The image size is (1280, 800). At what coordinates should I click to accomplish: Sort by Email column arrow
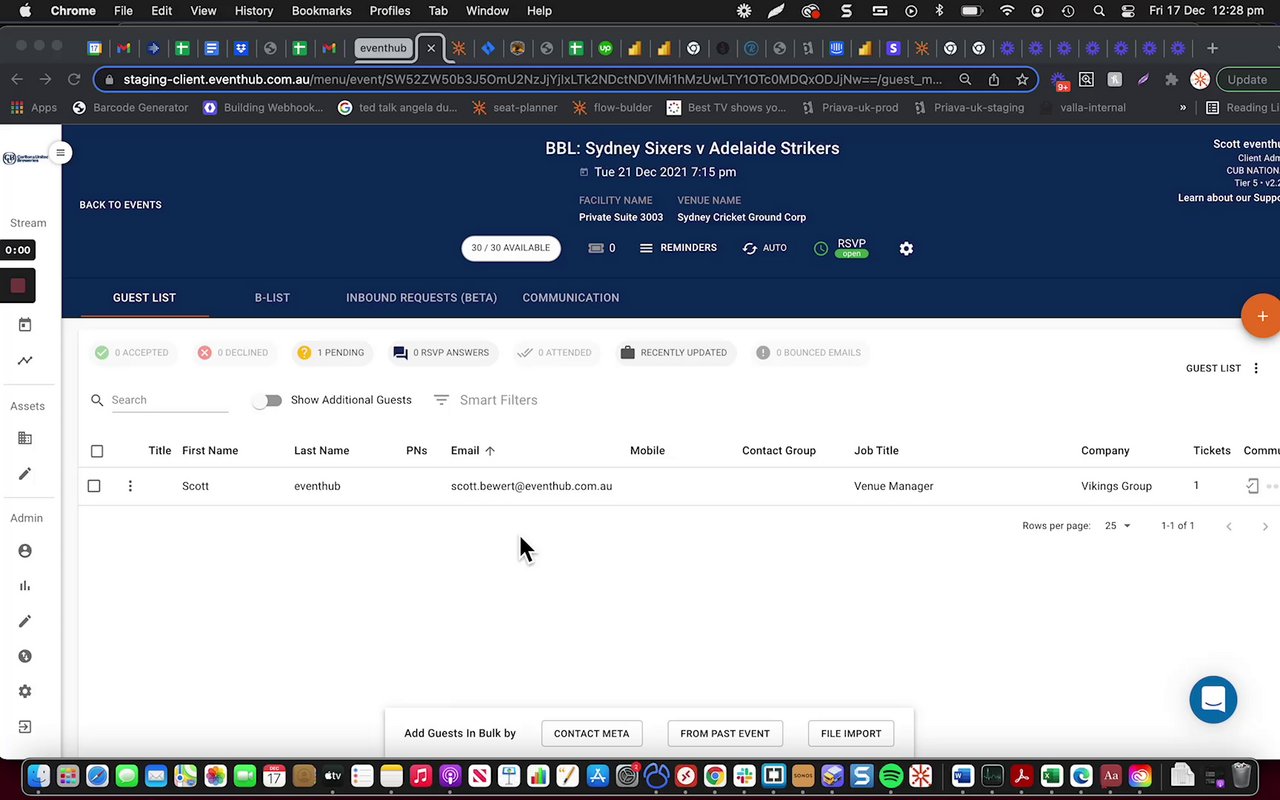(490, 451)
